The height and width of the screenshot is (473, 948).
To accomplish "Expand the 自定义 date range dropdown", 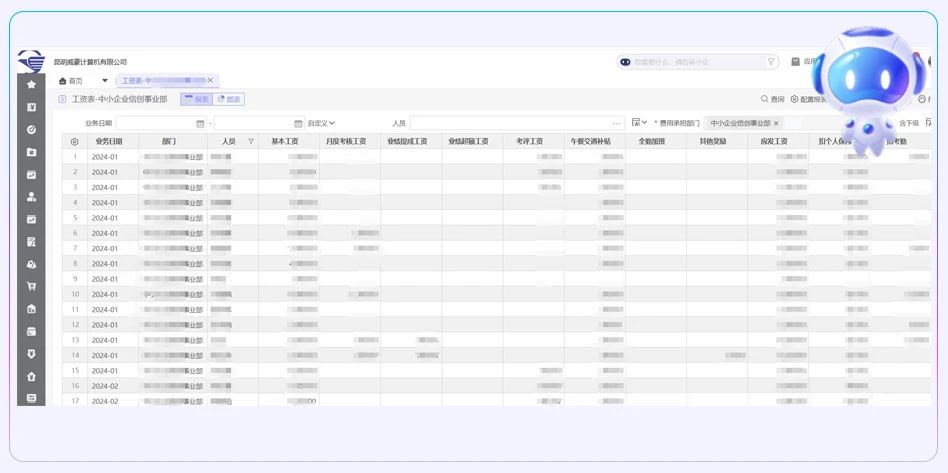I will (321, 123).
